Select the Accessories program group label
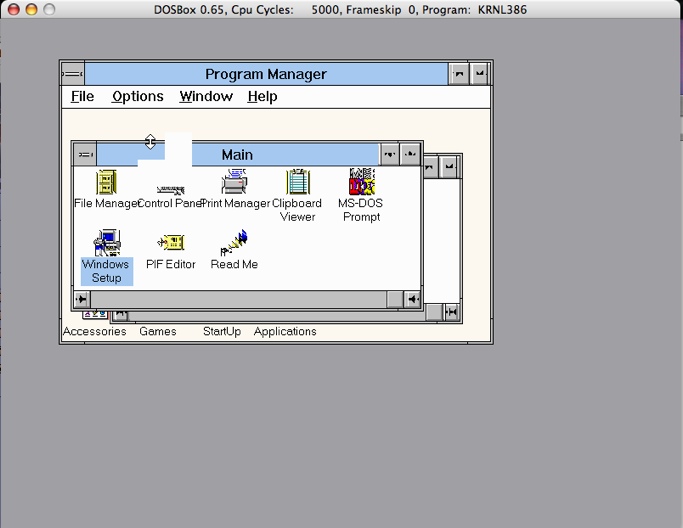Viewport: 683px width, 528px height. coord(95,332)
